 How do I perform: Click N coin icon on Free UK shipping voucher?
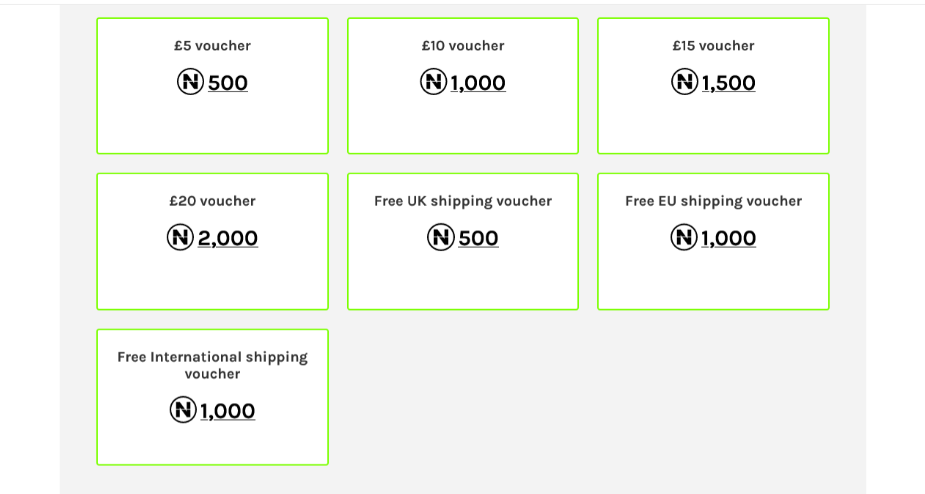point(440,237)
